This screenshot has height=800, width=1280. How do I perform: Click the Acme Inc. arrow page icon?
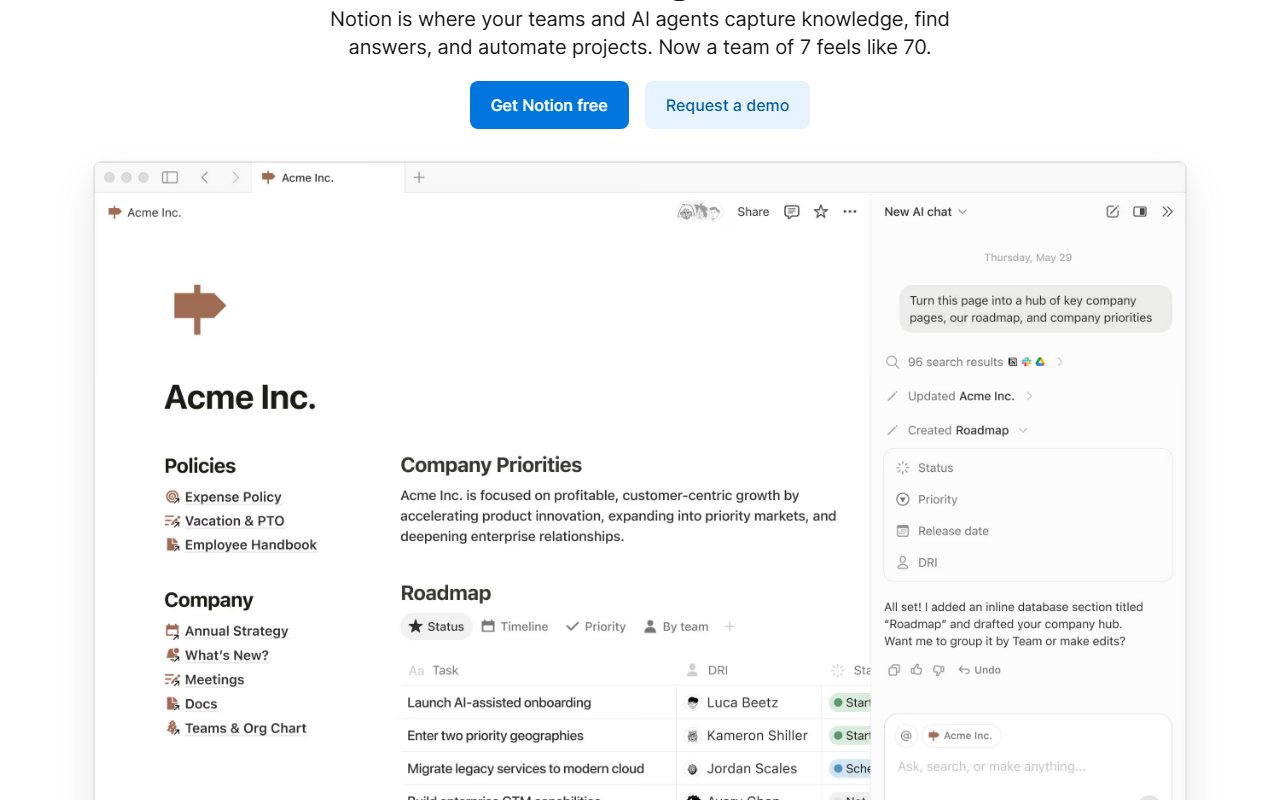point(199,308)
